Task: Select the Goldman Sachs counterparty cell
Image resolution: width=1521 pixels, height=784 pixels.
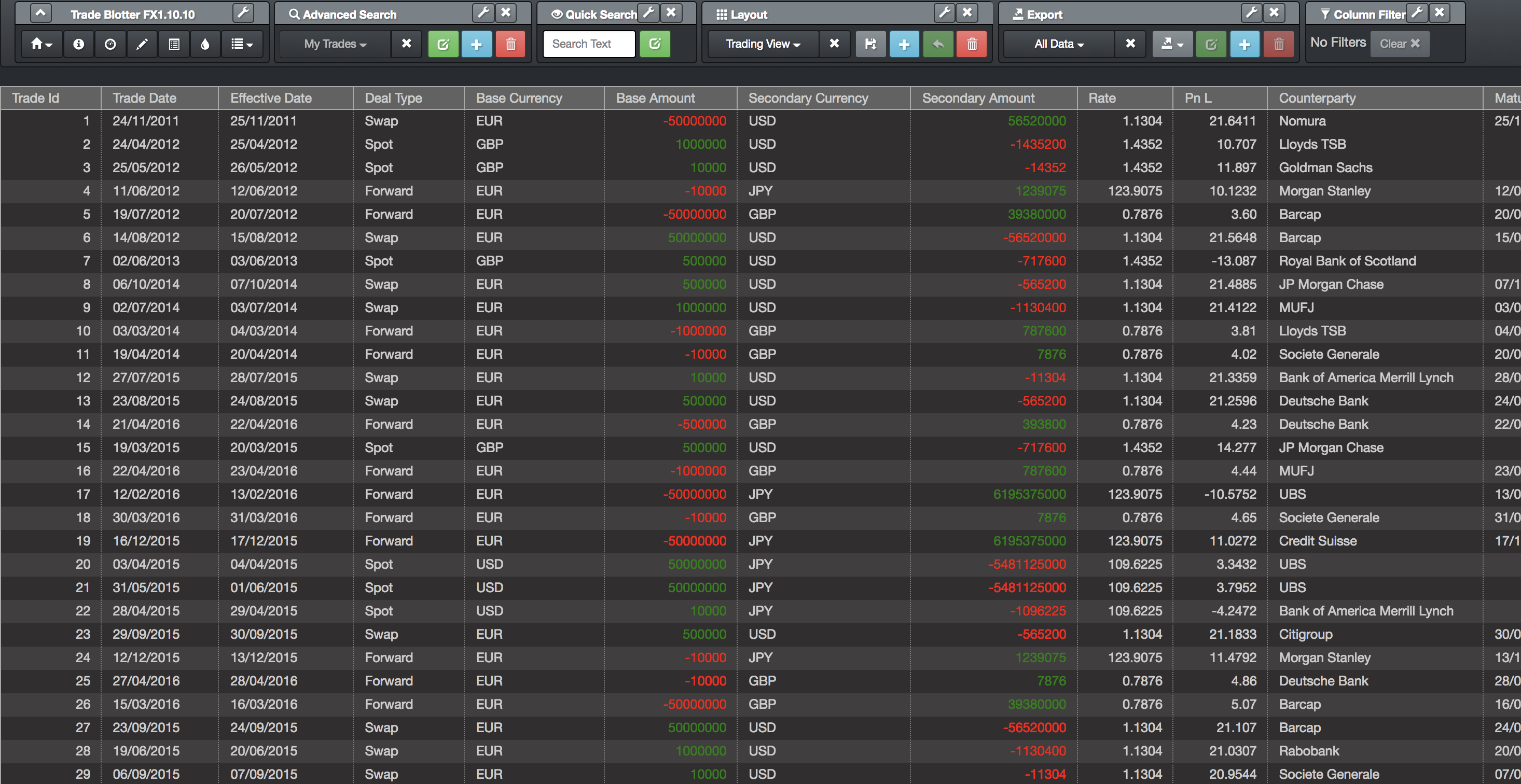Action: point(1375,167)
